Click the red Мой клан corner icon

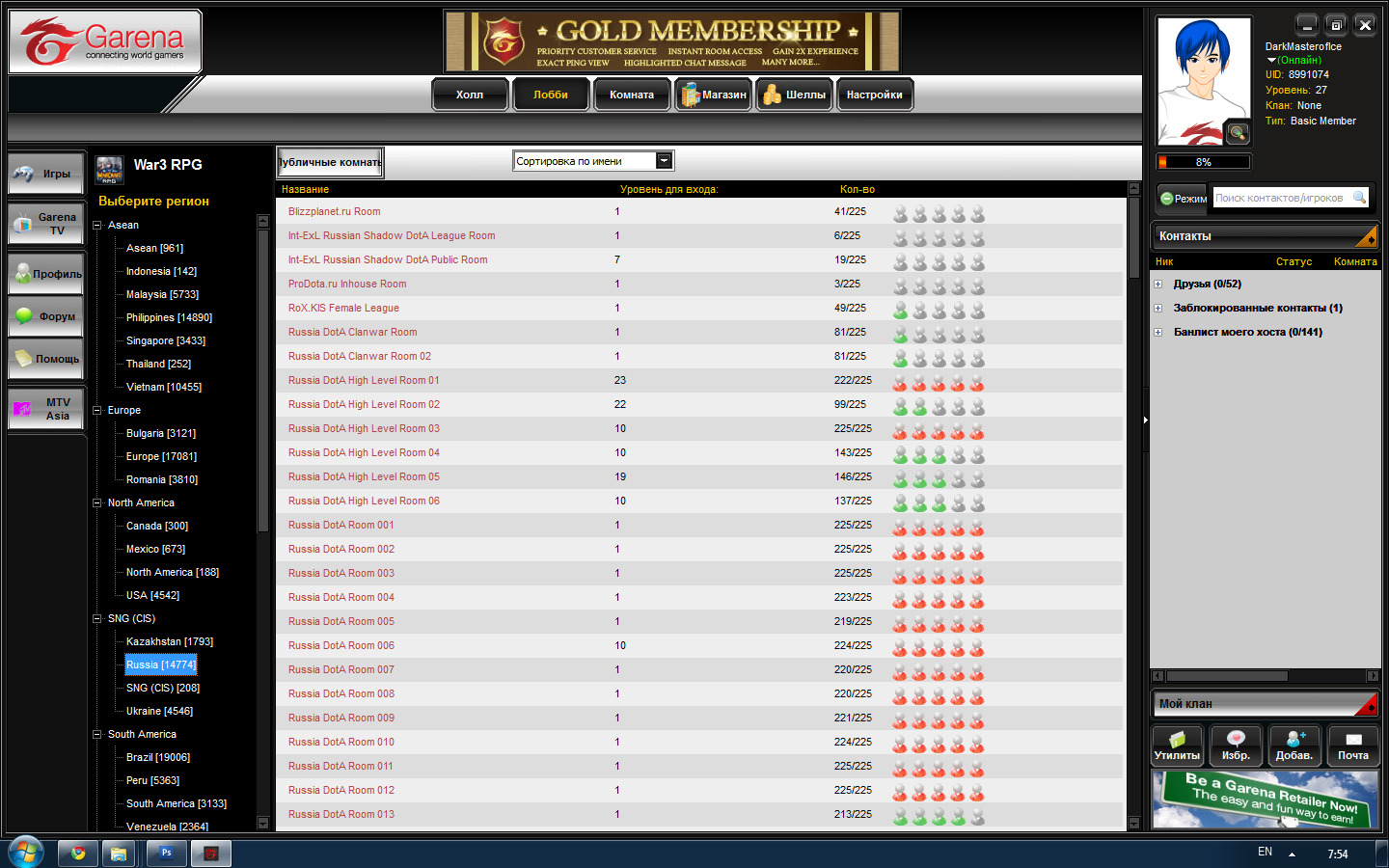[1367, 704]
